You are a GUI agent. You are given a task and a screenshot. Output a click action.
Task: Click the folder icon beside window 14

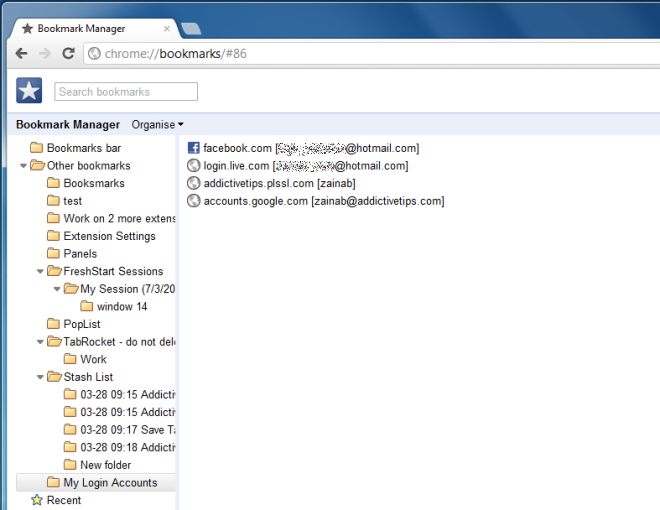pos(87,306)
